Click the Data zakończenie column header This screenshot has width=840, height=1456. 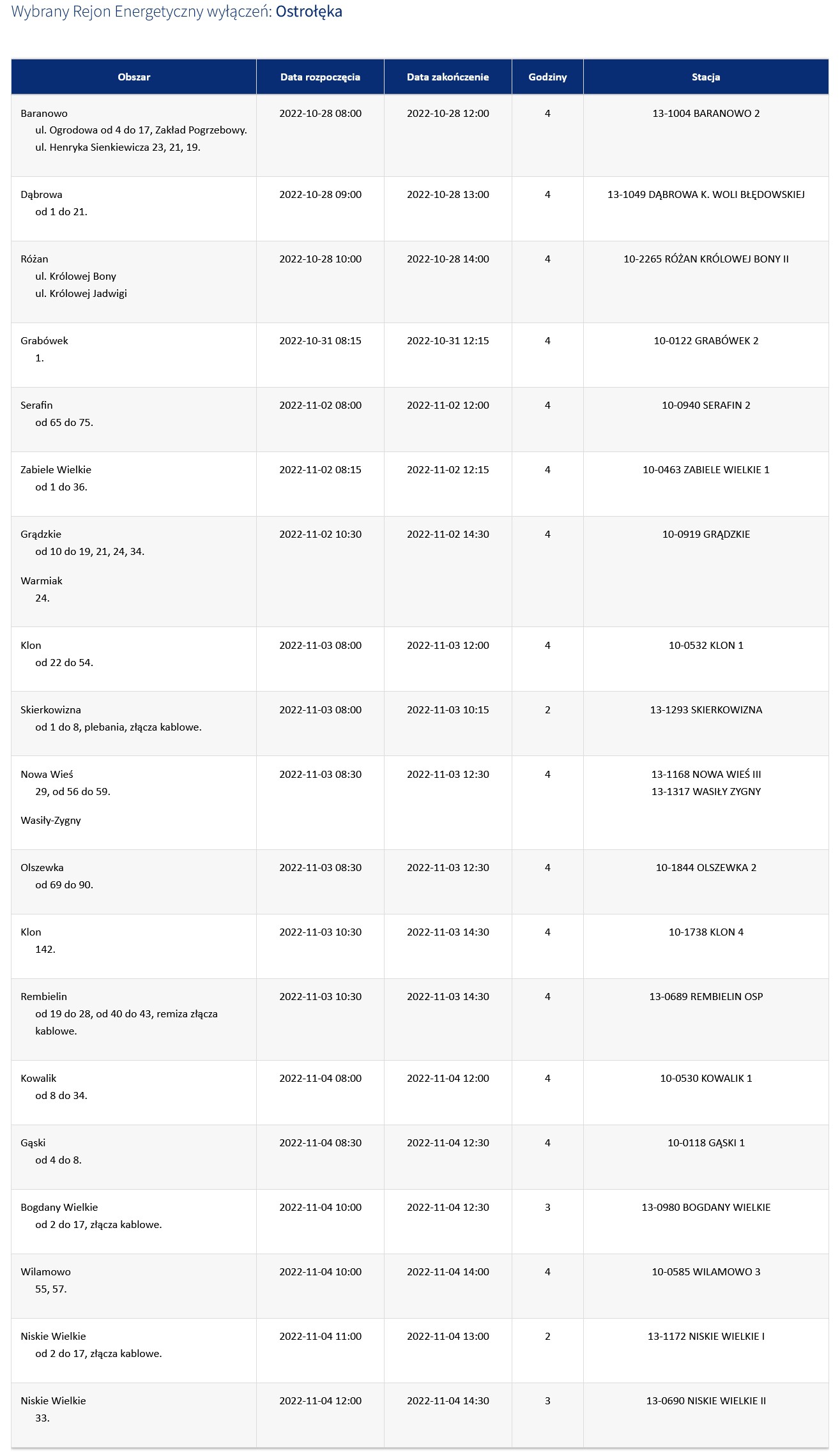(x=448, y=77)
